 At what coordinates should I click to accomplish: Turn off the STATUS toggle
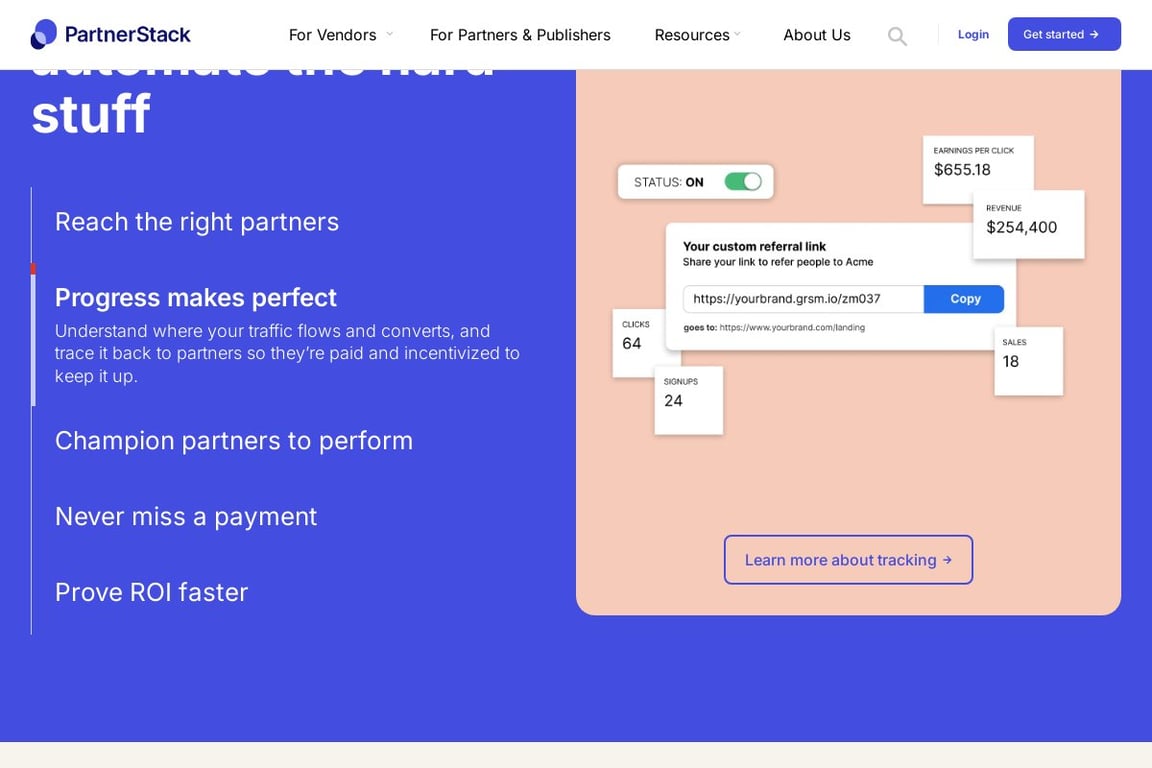[x=742, y=181]
